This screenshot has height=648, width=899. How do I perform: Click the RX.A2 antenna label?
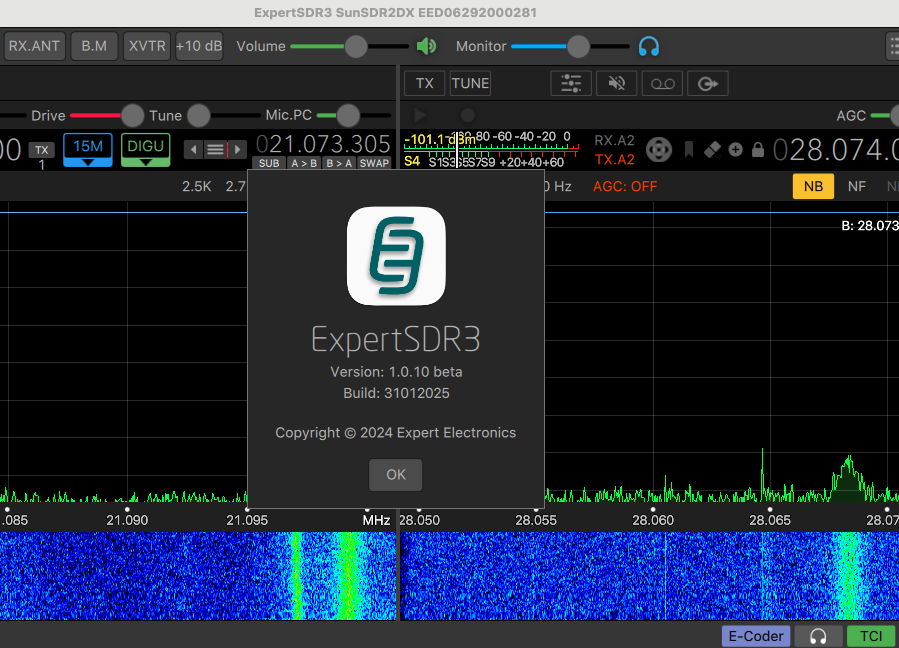coord(615,140)
